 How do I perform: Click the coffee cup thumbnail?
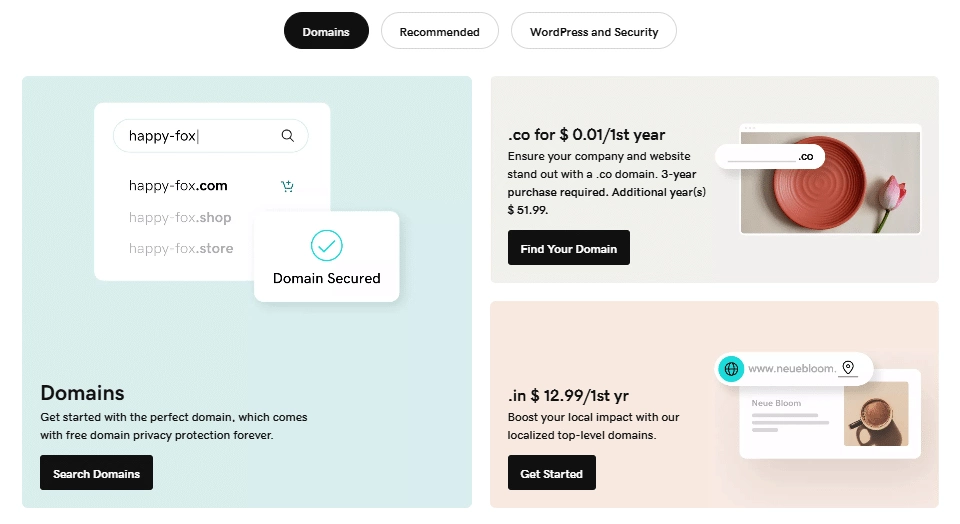(875, 414)
